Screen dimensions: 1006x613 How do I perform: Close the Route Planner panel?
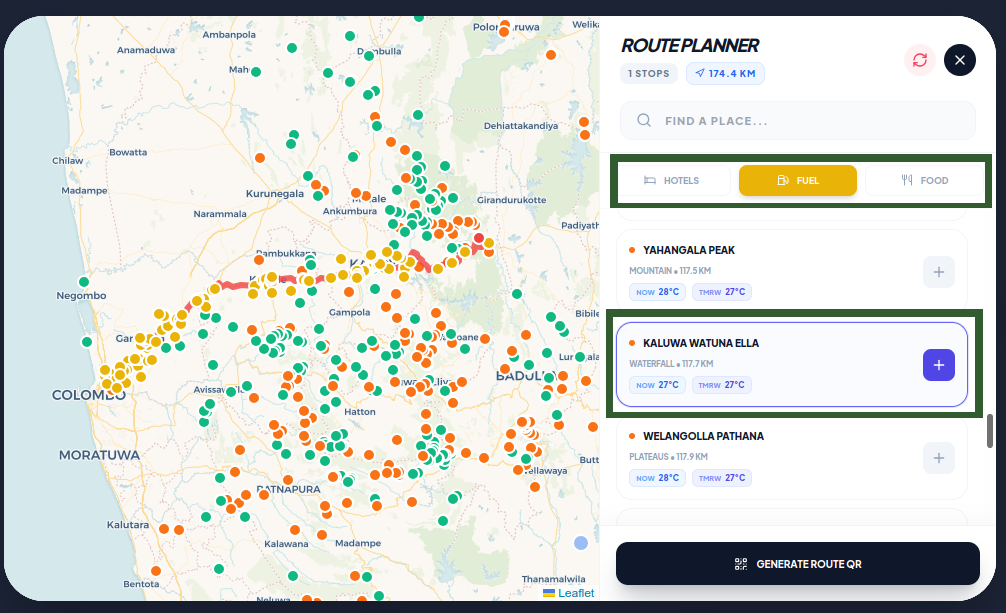pos(960,60)
